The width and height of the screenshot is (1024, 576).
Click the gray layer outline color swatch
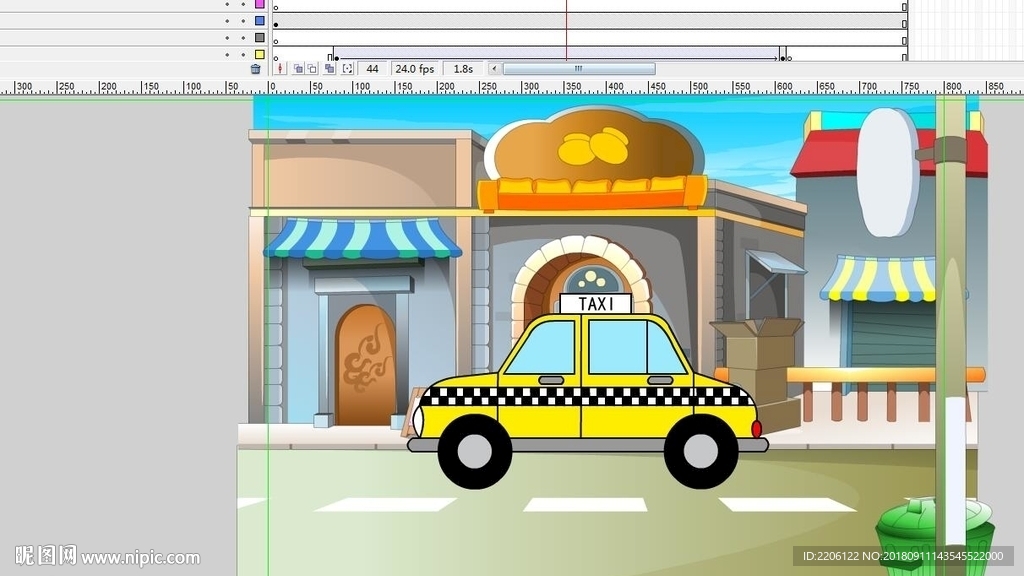tap(260, 38)
